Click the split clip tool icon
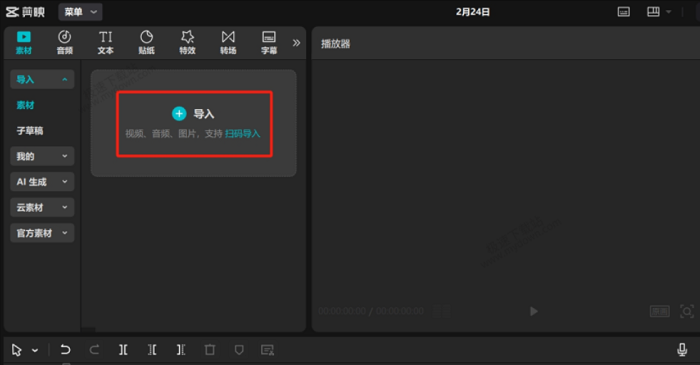 [x=123, y=349]
